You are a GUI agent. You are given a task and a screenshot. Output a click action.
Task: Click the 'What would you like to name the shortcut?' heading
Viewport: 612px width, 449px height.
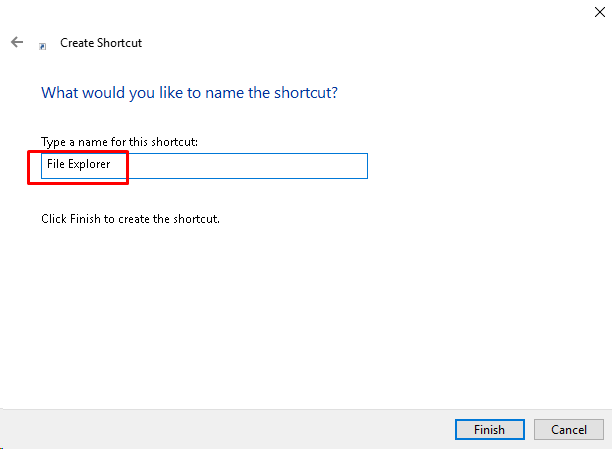click(x=189, y=93)
